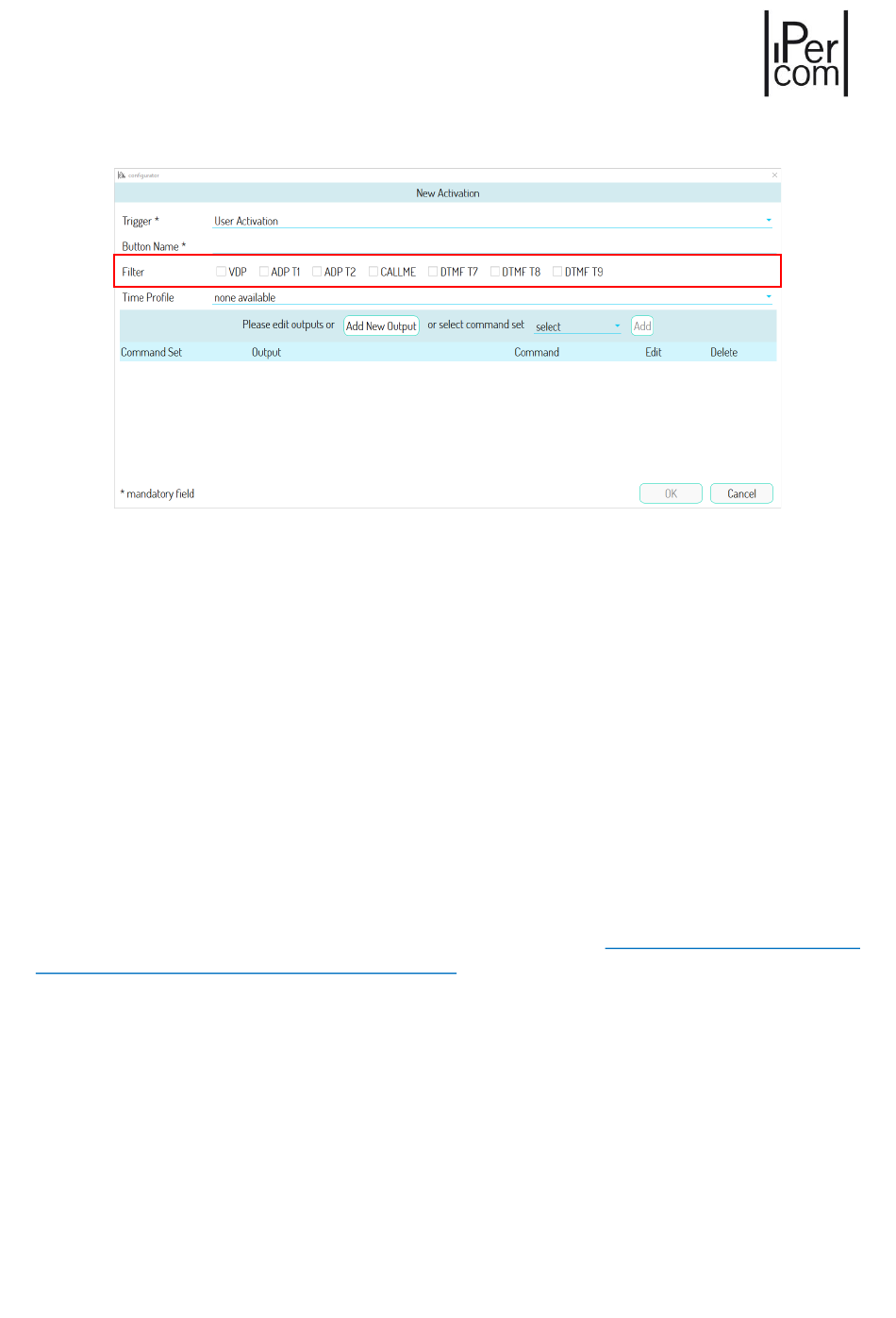Image resolution: width=896 pixels, height=1318 pixels.
Task: Expand the Time Profile dropdown
Action: 492,297
